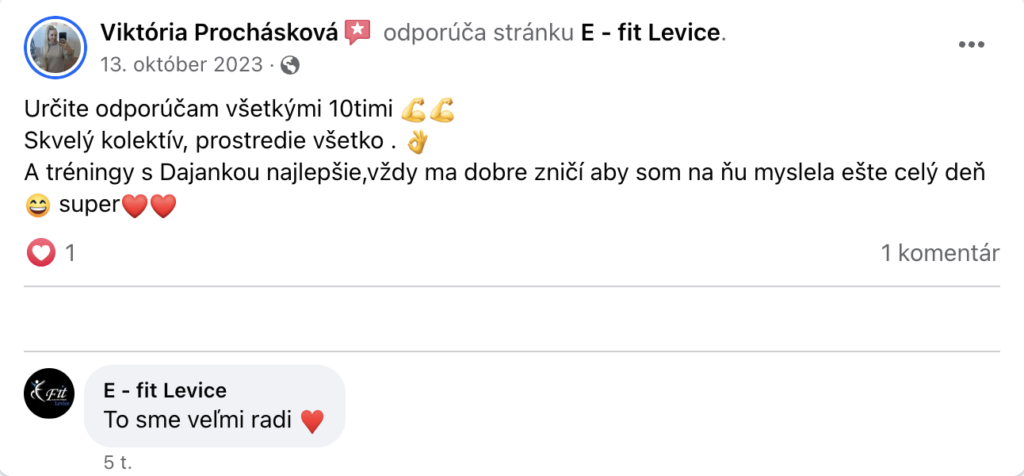Click the red hearts after "super"

(148, 207)
